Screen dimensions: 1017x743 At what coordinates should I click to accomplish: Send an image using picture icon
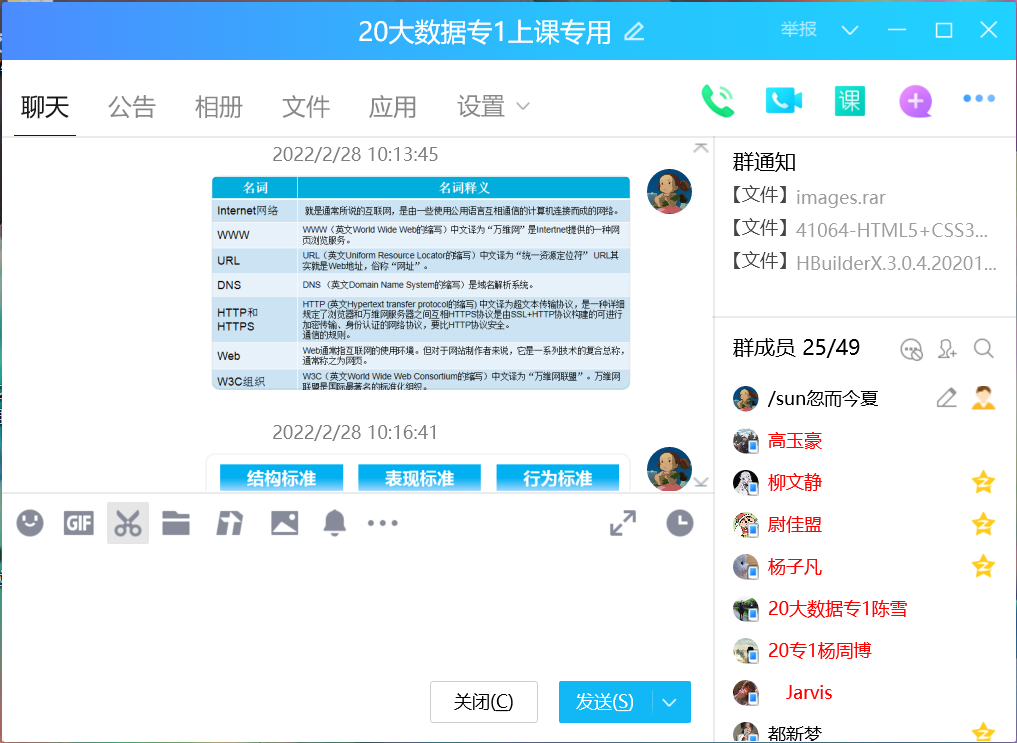point(284,523)
